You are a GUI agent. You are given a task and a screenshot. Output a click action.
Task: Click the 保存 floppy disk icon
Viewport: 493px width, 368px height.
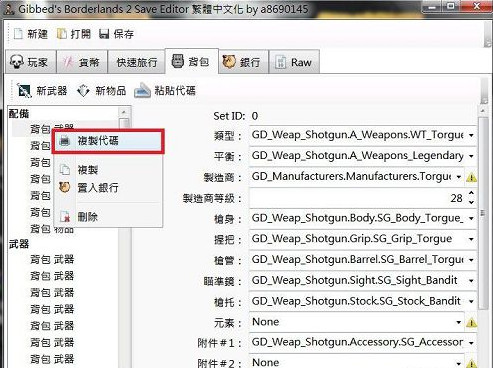(x=104, y=34)
